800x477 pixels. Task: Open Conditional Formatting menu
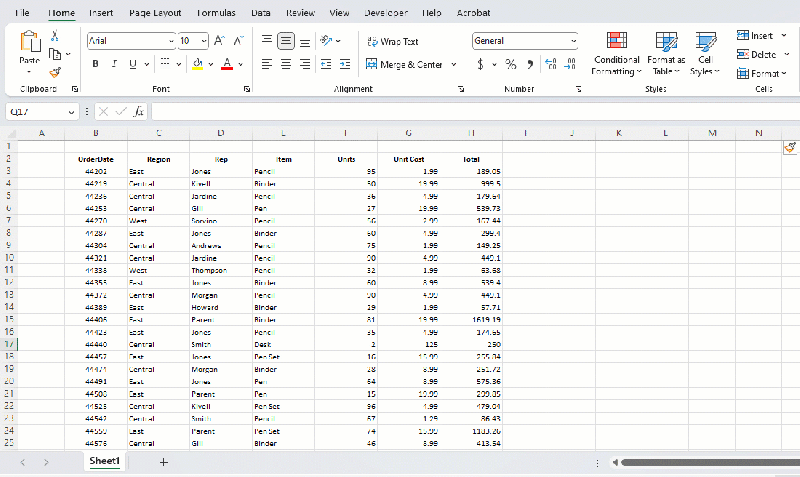(616, 53)
